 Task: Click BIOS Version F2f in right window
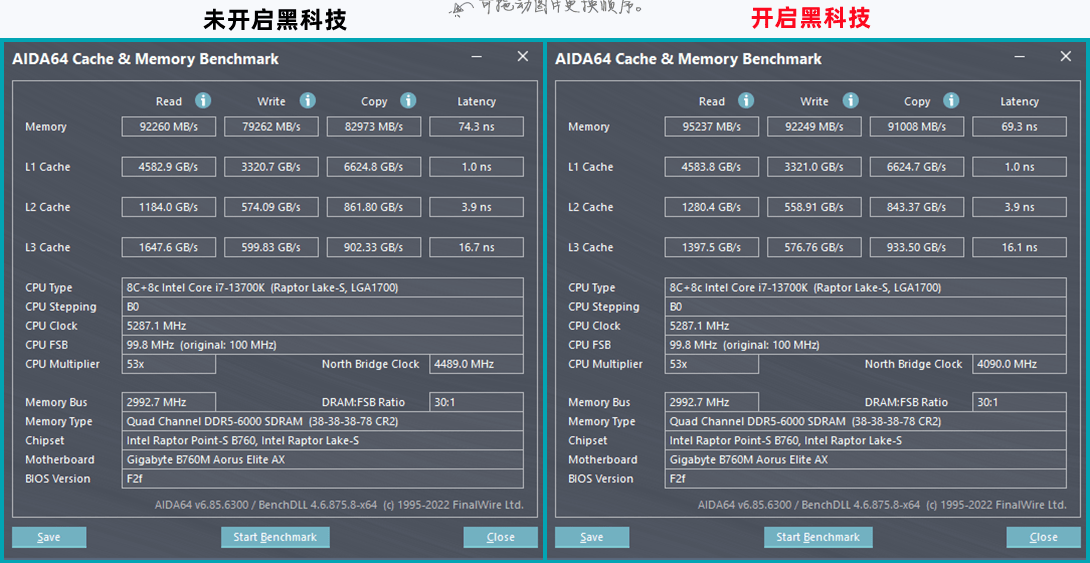click(865, 479)
